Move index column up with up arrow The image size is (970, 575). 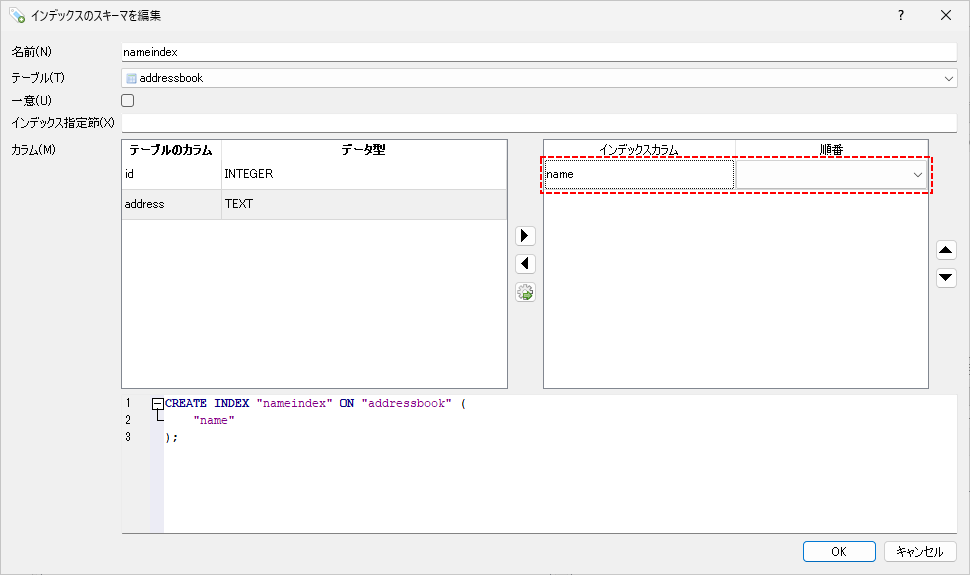tap(946, 250)
